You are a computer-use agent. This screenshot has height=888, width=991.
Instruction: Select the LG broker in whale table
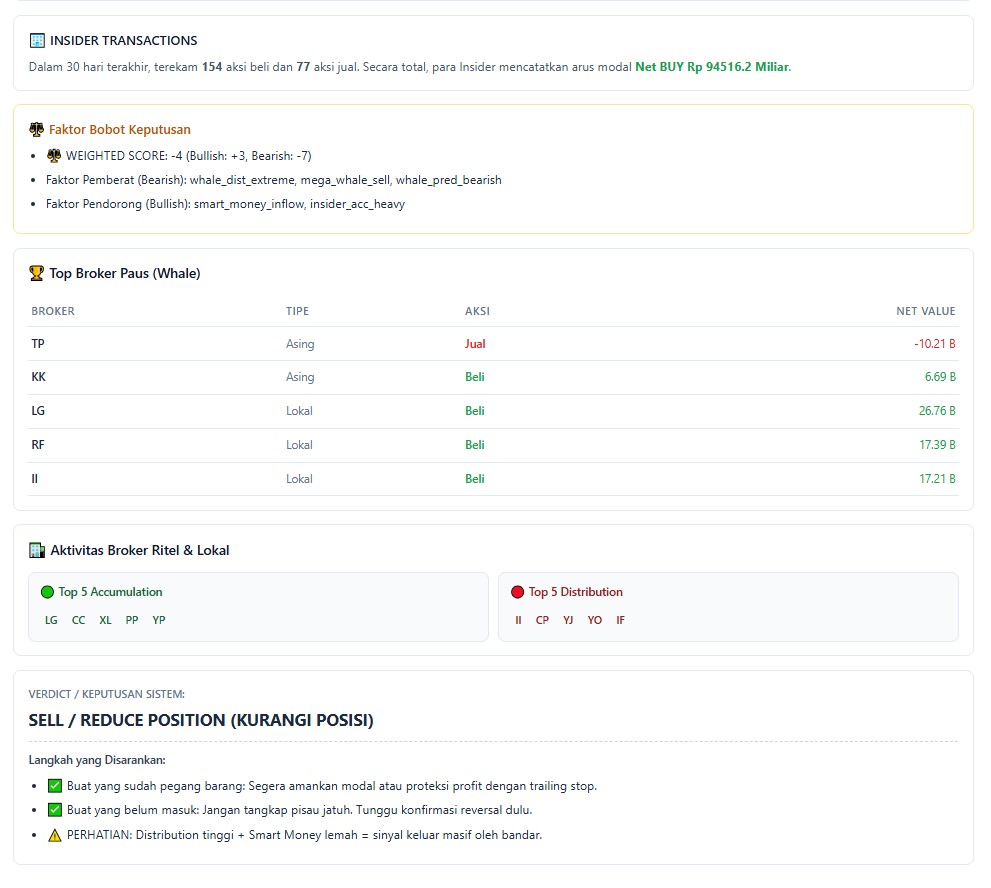(x=38, y=411)
